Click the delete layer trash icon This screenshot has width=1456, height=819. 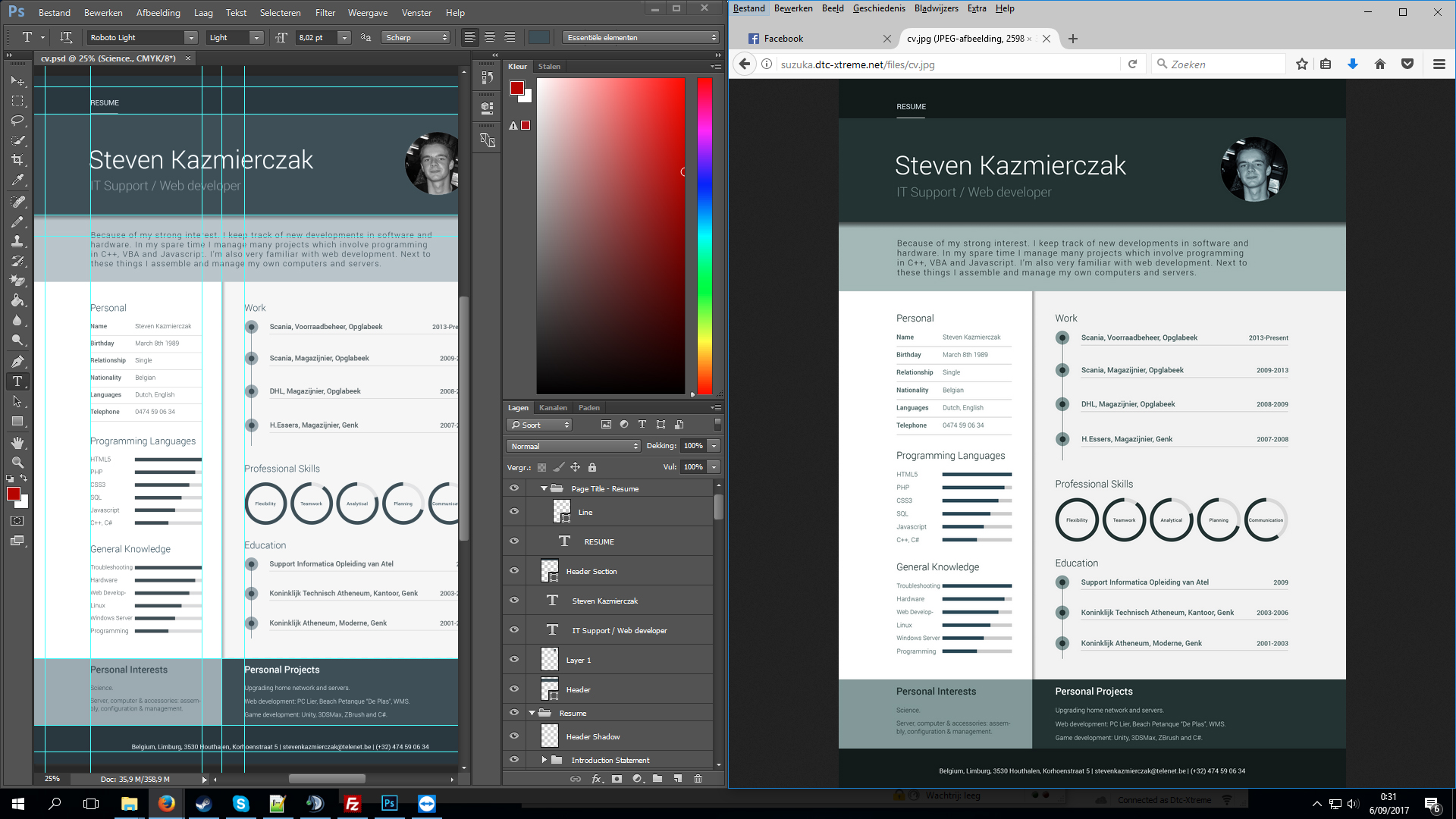click(698, 779)
